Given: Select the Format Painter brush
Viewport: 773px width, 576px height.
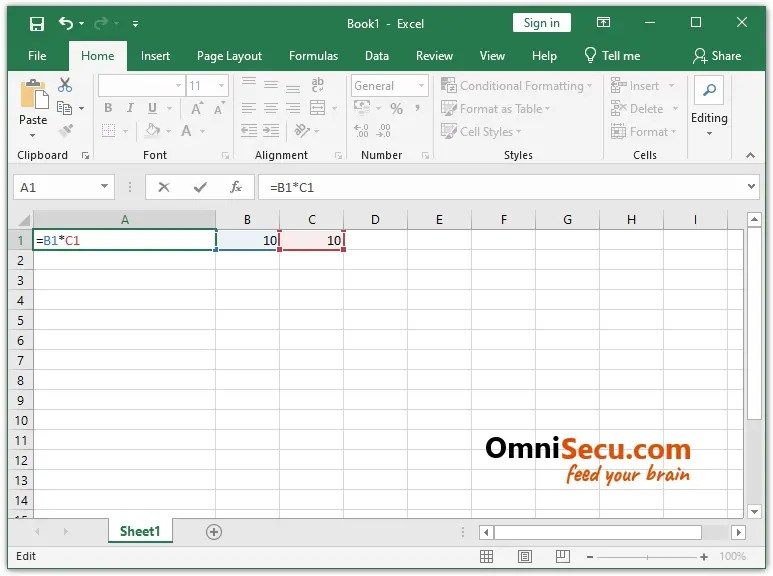Looking at the screenshot, I should pos(66,130).
